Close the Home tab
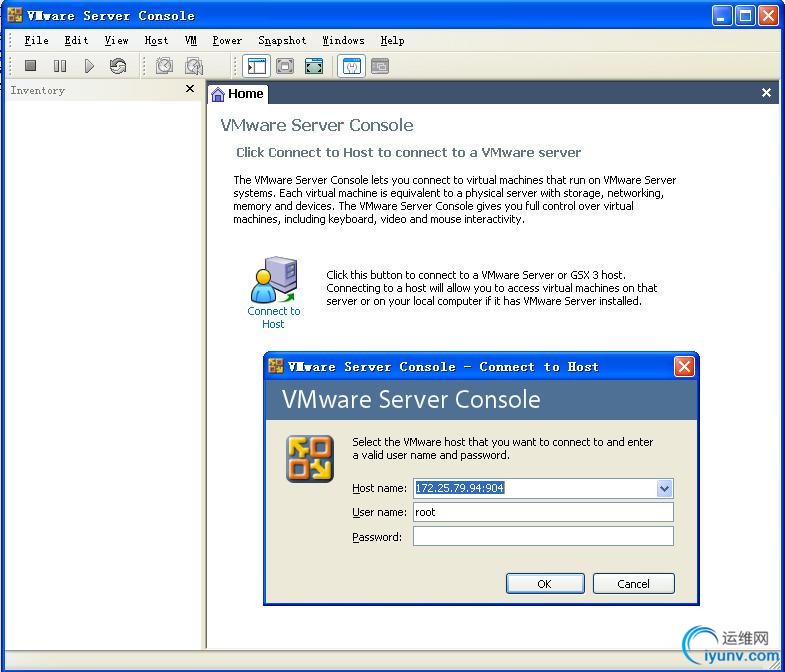Viewport: 785px width, 672px height. coord(766,93)
